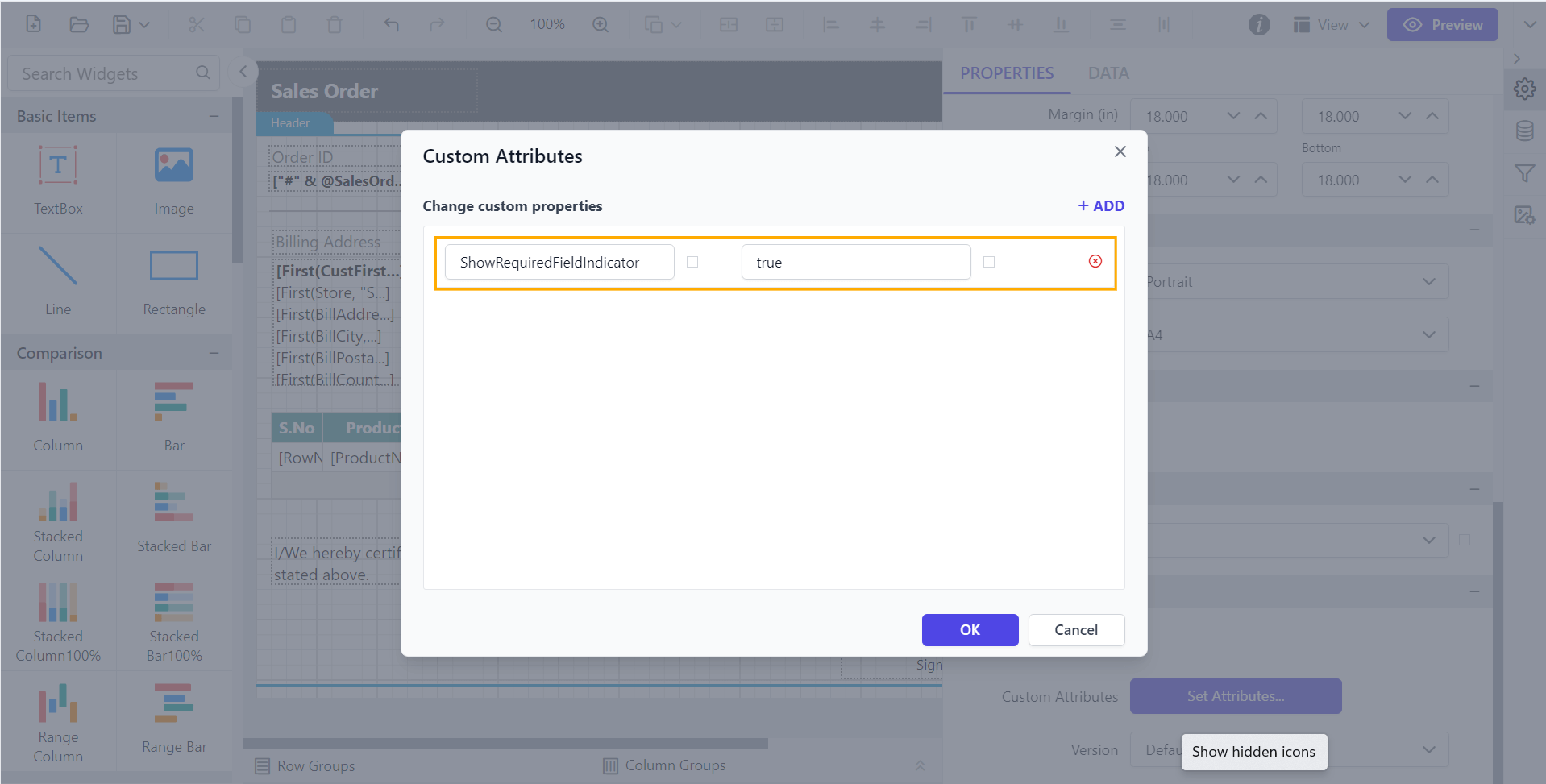Open the data sources panel on right sidebar
This screenshot has width=1546, height=784.
pos(1525,131)
